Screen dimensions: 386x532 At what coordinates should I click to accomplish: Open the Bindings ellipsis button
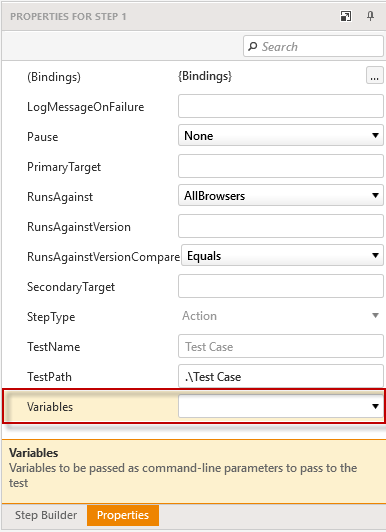tap(374, 75)
